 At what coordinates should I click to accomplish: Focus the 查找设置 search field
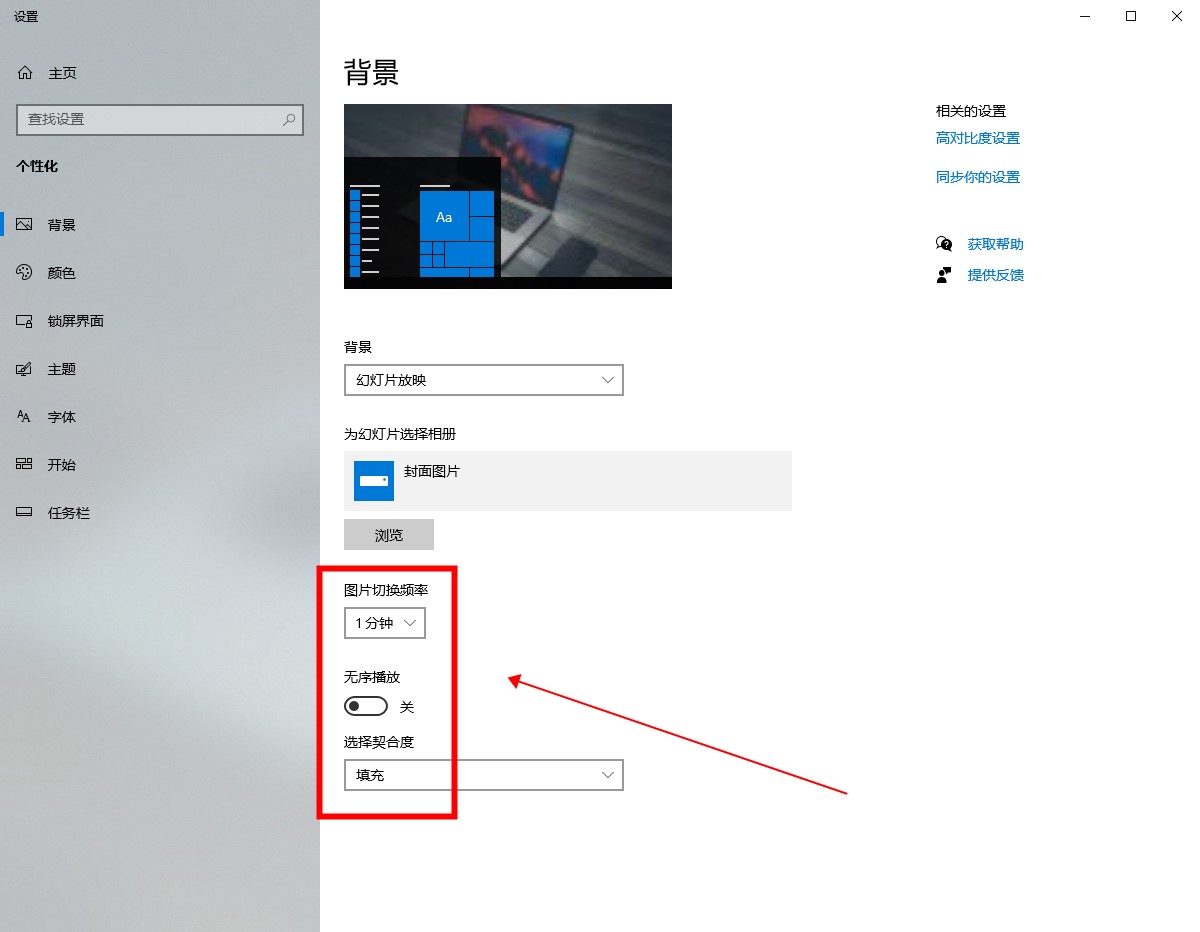coord(150,119)
